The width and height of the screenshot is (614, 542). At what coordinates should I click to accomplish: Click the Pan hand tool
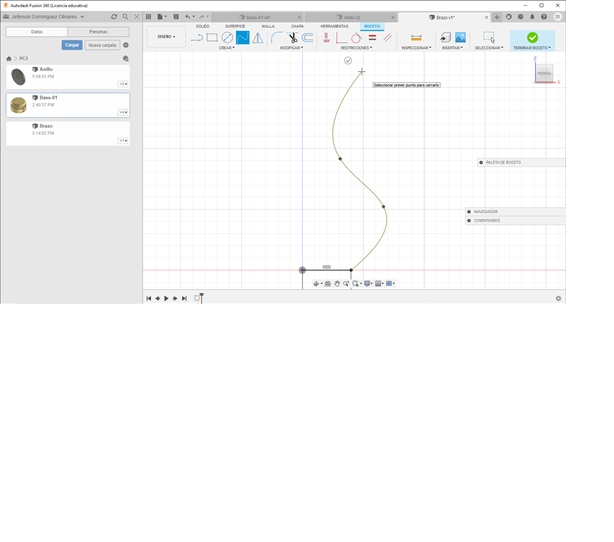pyautogui.click(x=337, y=284)
